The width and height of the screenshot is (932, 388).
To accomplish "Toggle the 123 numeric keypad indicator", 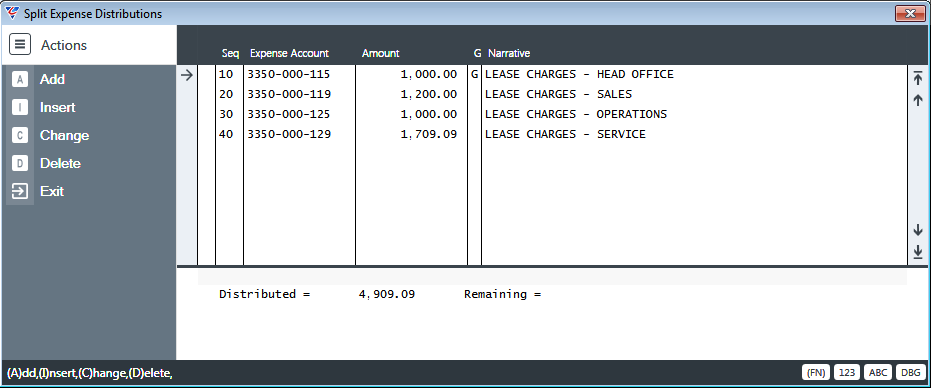I will [846, 373].
